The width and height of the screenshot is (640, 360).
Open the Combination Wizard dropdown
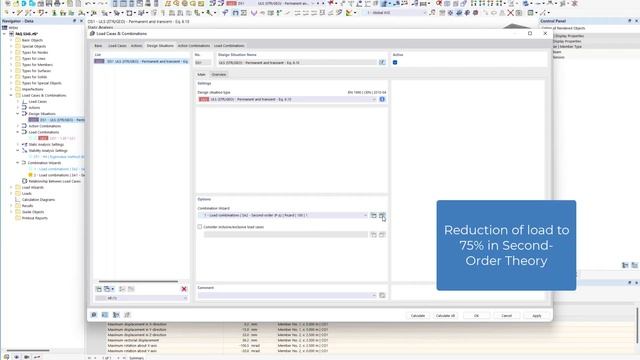click(x=365, y=215)
